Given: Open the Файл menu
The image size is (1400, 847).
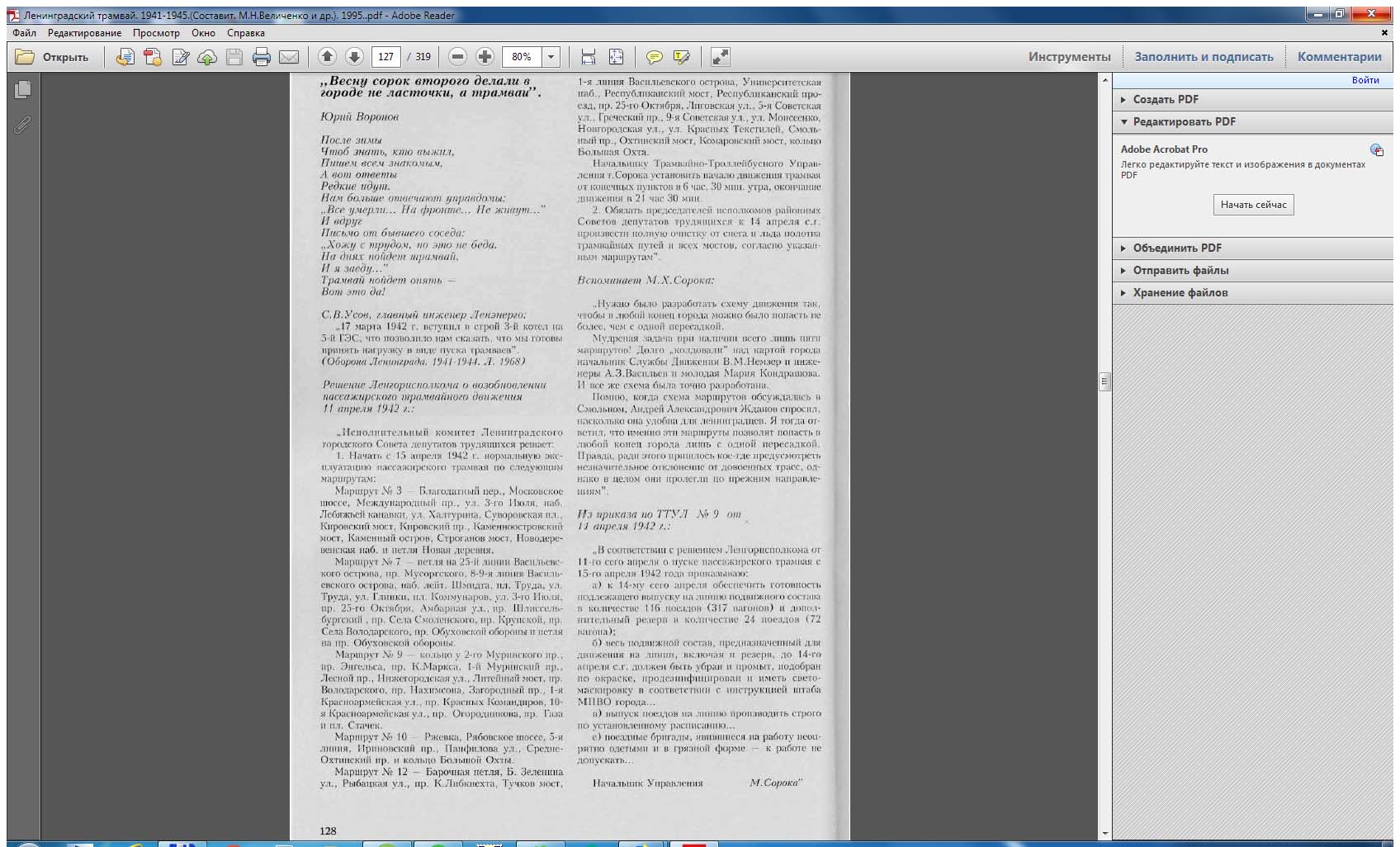Looking at the screenshot, I should click(x=24, y=33).
